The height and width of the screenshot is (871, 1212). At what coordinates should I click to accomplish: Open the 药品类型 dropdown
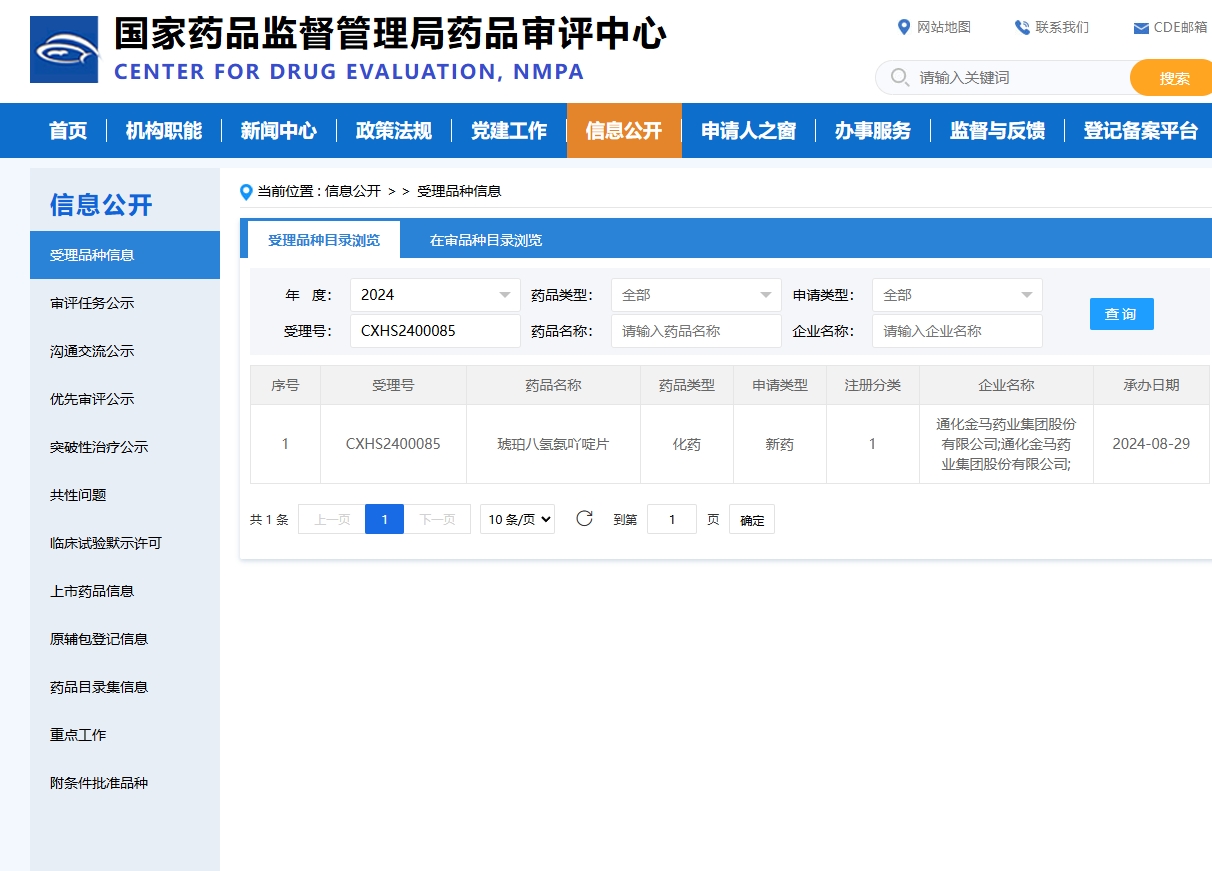[696, 295]
